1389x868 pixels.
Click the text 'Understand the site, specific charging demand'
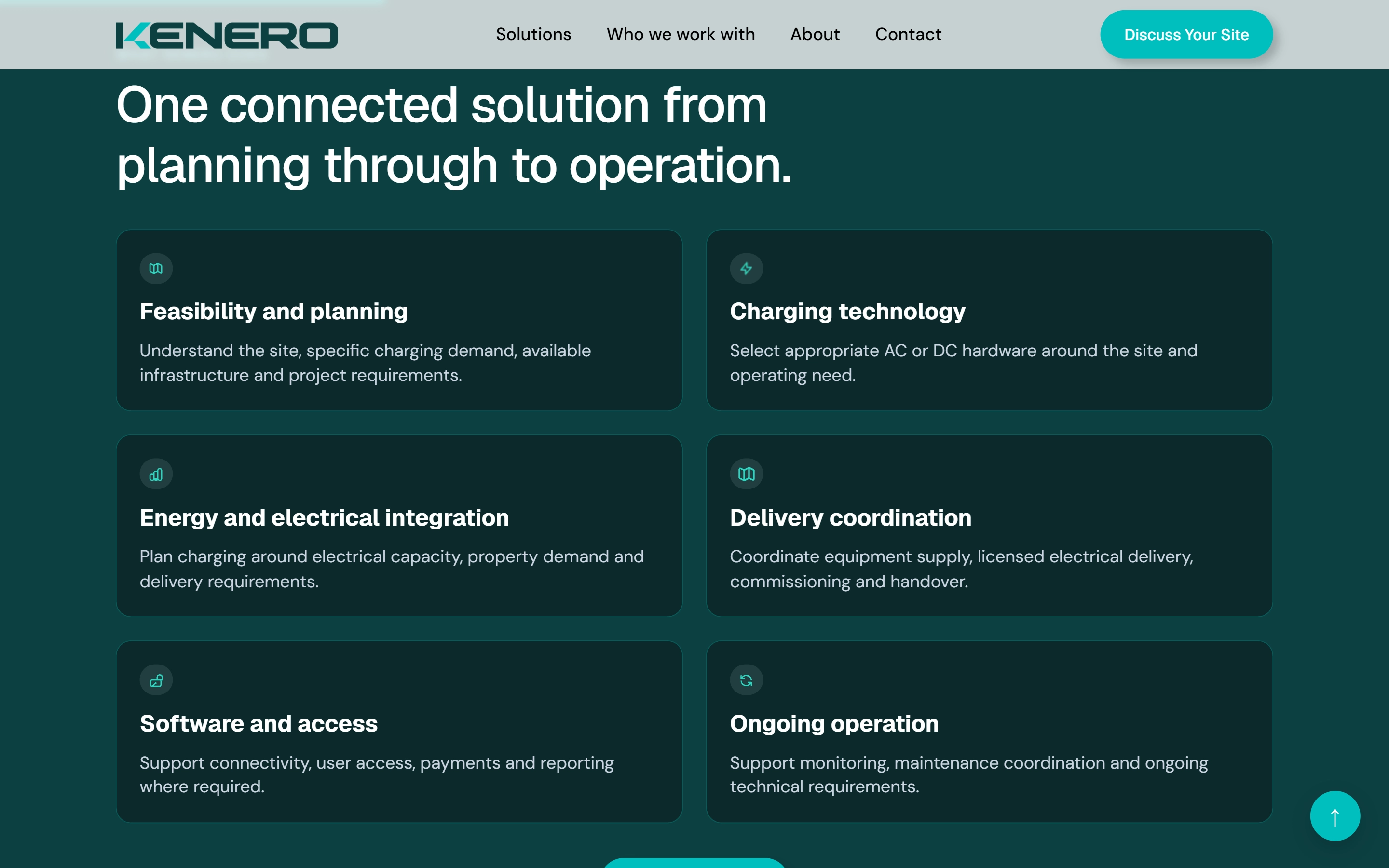click(328, 350)
